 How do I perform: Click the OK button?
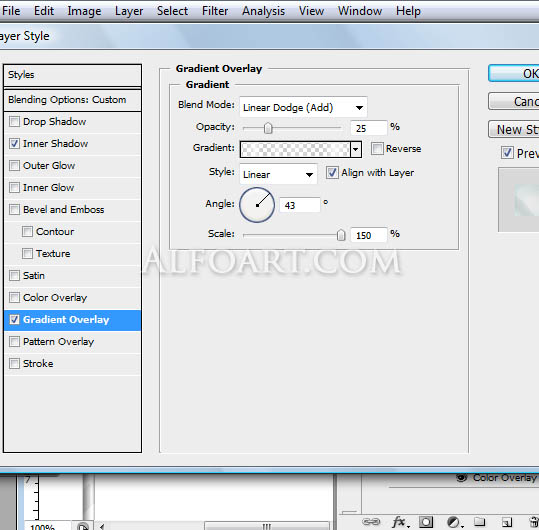pos(514,73)
